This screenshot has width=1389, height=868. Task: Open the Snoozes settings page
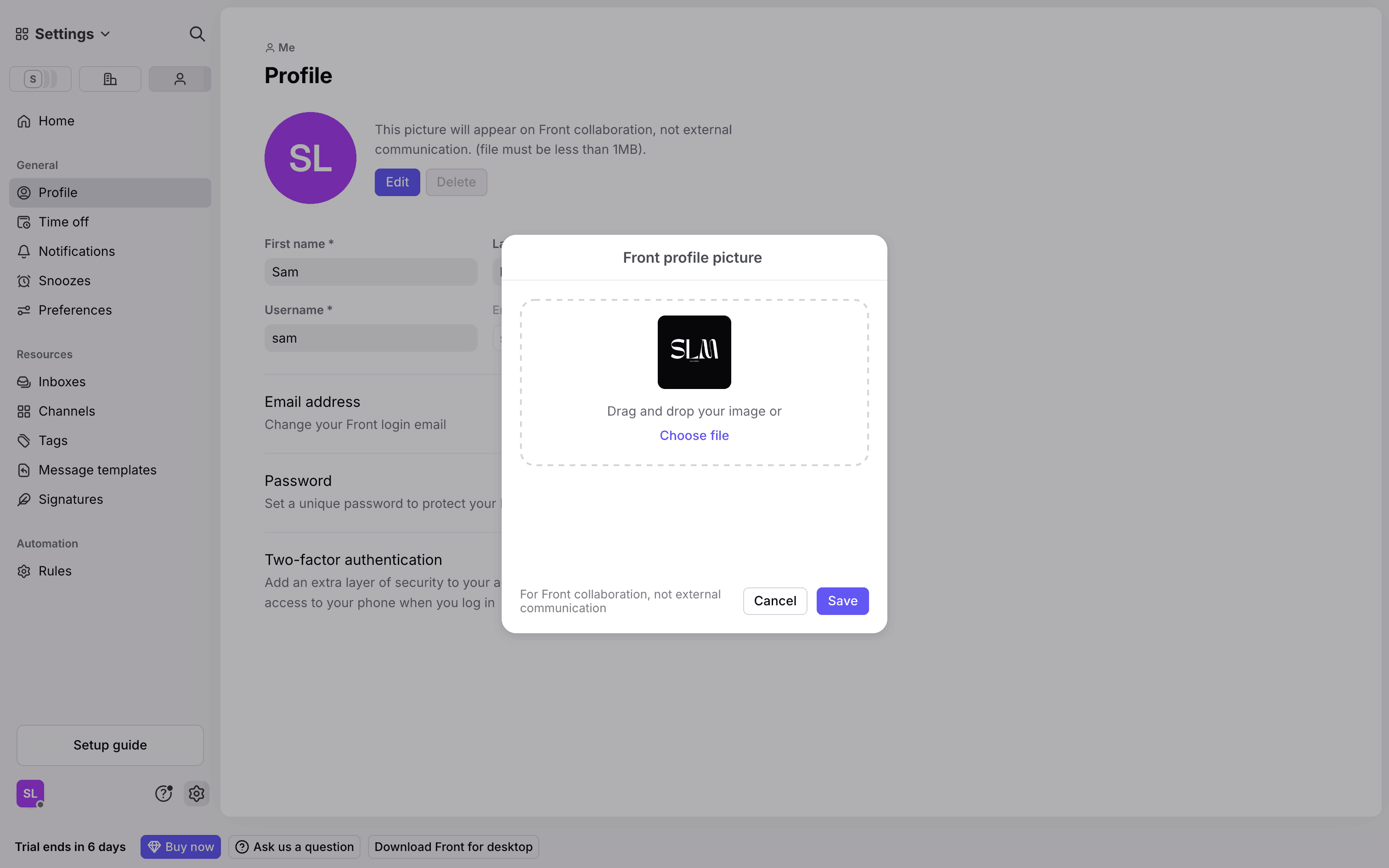click(x=64, y=281)
